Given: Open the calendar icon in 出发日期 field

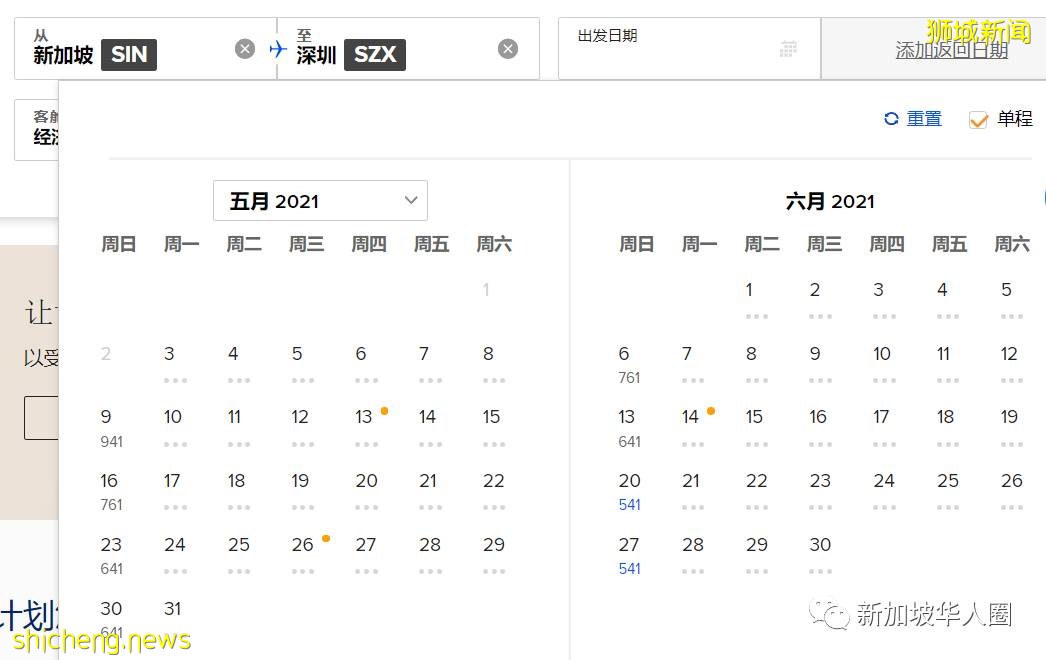Looking at the screenshot, I should pyautogui.click(x=788, y=48).
